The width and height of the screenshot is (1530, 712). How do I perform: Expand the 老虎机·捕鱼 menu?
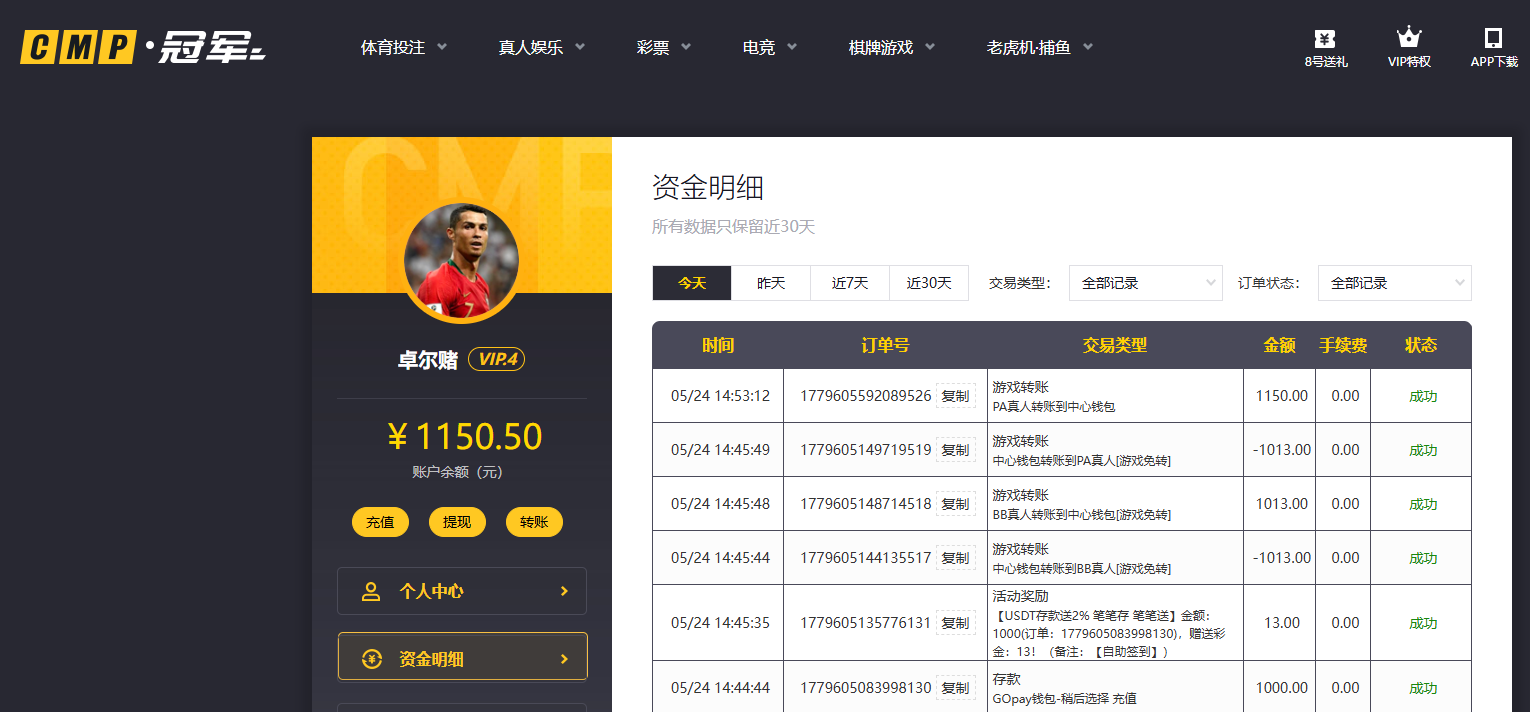(1040, 47)
